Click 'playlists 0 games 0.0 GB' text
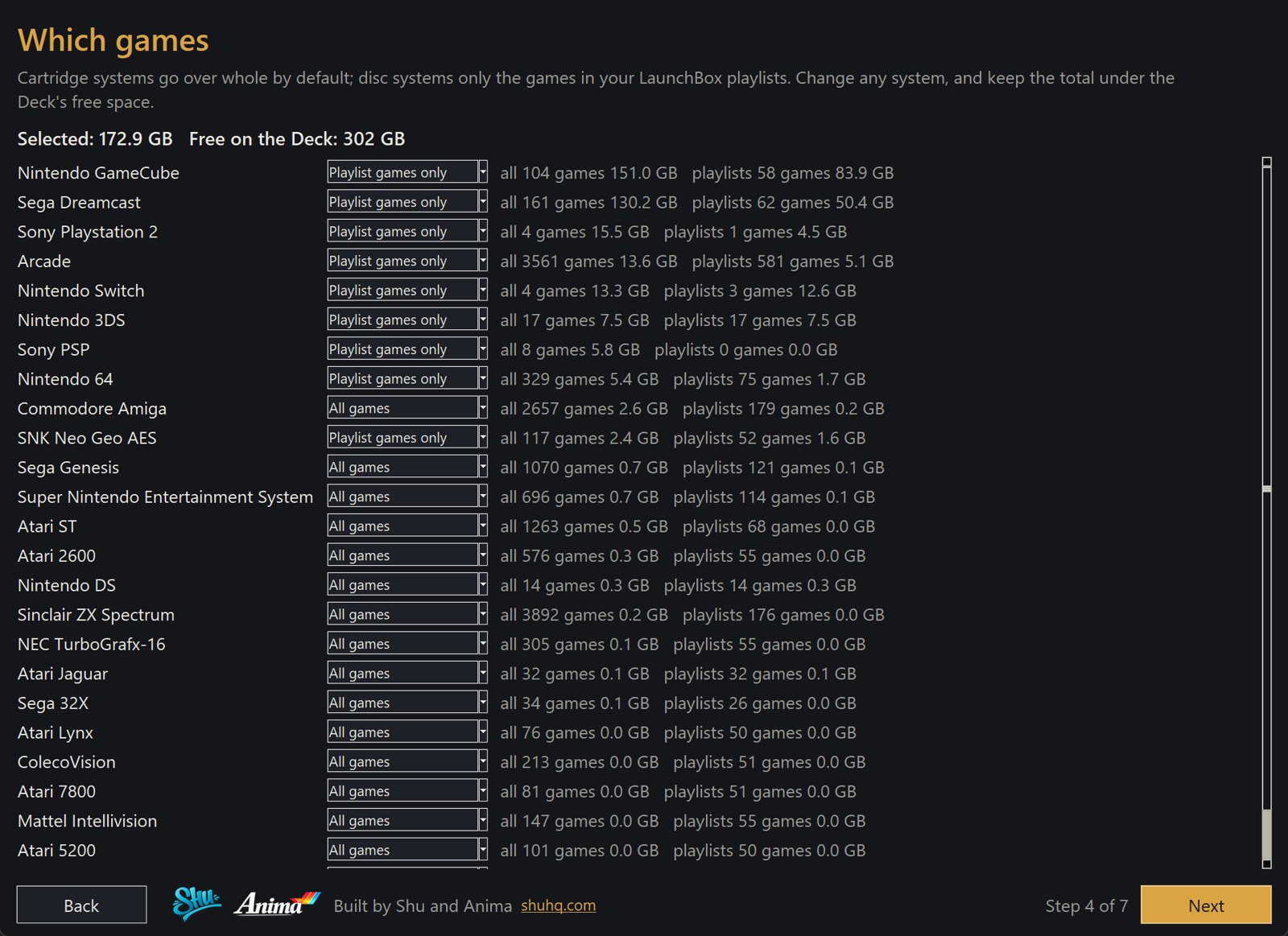Viewport: 1288px width, 936px height. pyautogui.click(x=745, y=350)
